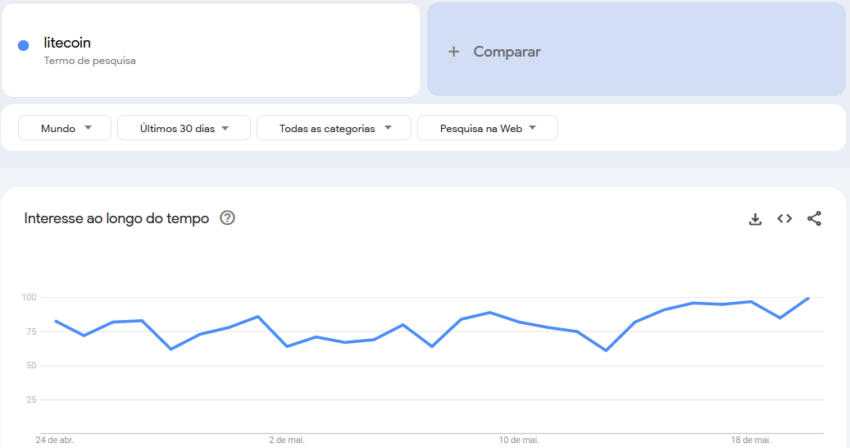Select the final peak point on the chart line
The width and height of the screenshot is (850, 448).
click(808, 298)
